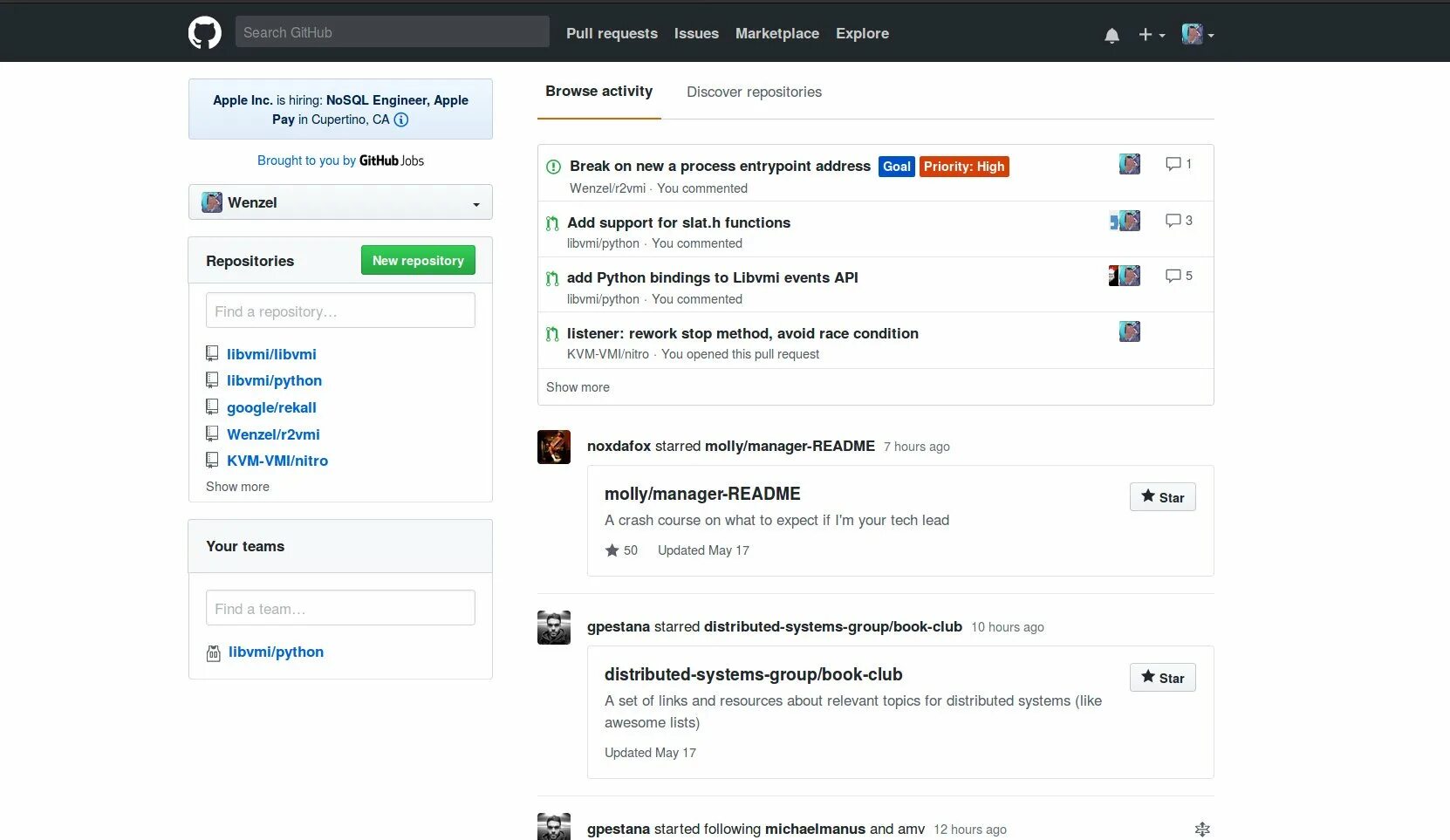Screen dimensions: 1450x840
Task: Open the libvmi/libvmi repository link
Action: click(x=271, y=354)
